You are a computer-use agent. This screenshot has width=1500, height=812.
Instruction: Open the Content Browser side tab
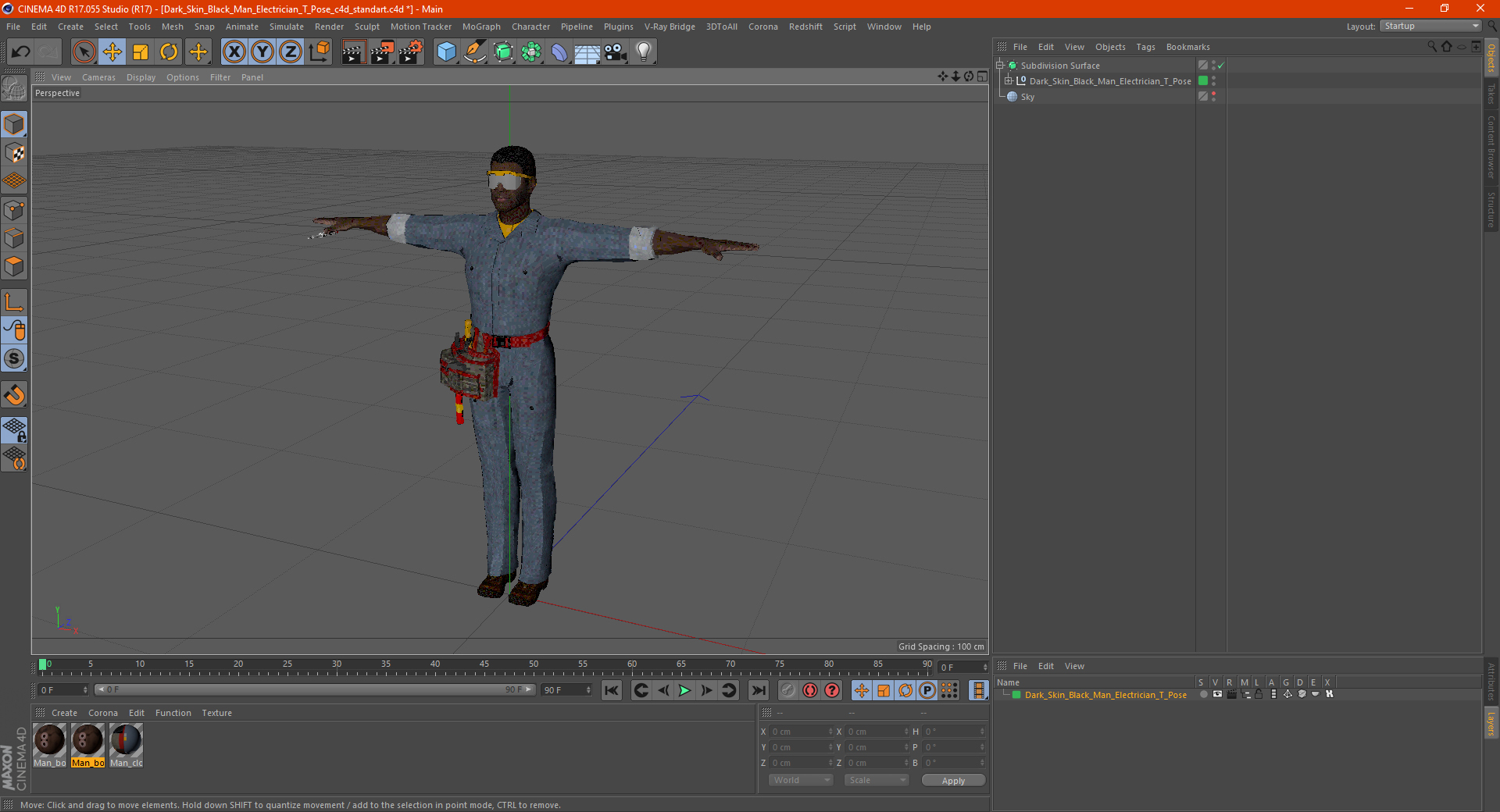(1491, 147)
